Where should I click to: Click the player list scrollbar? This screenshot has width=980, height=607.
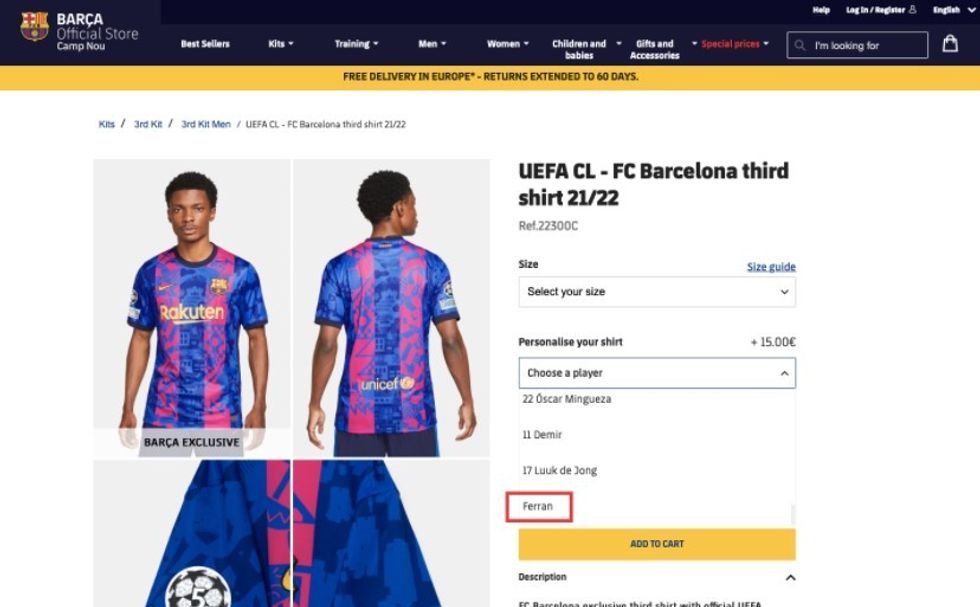[792, 514]
